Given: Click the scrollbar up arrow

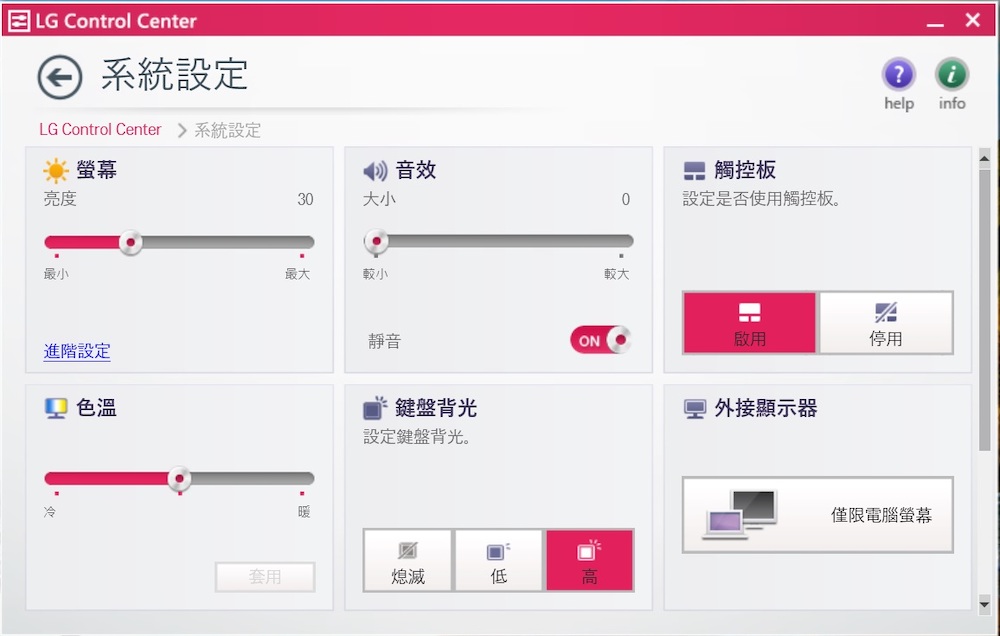Looking at the screenshot, I should [x=984, y=158].
